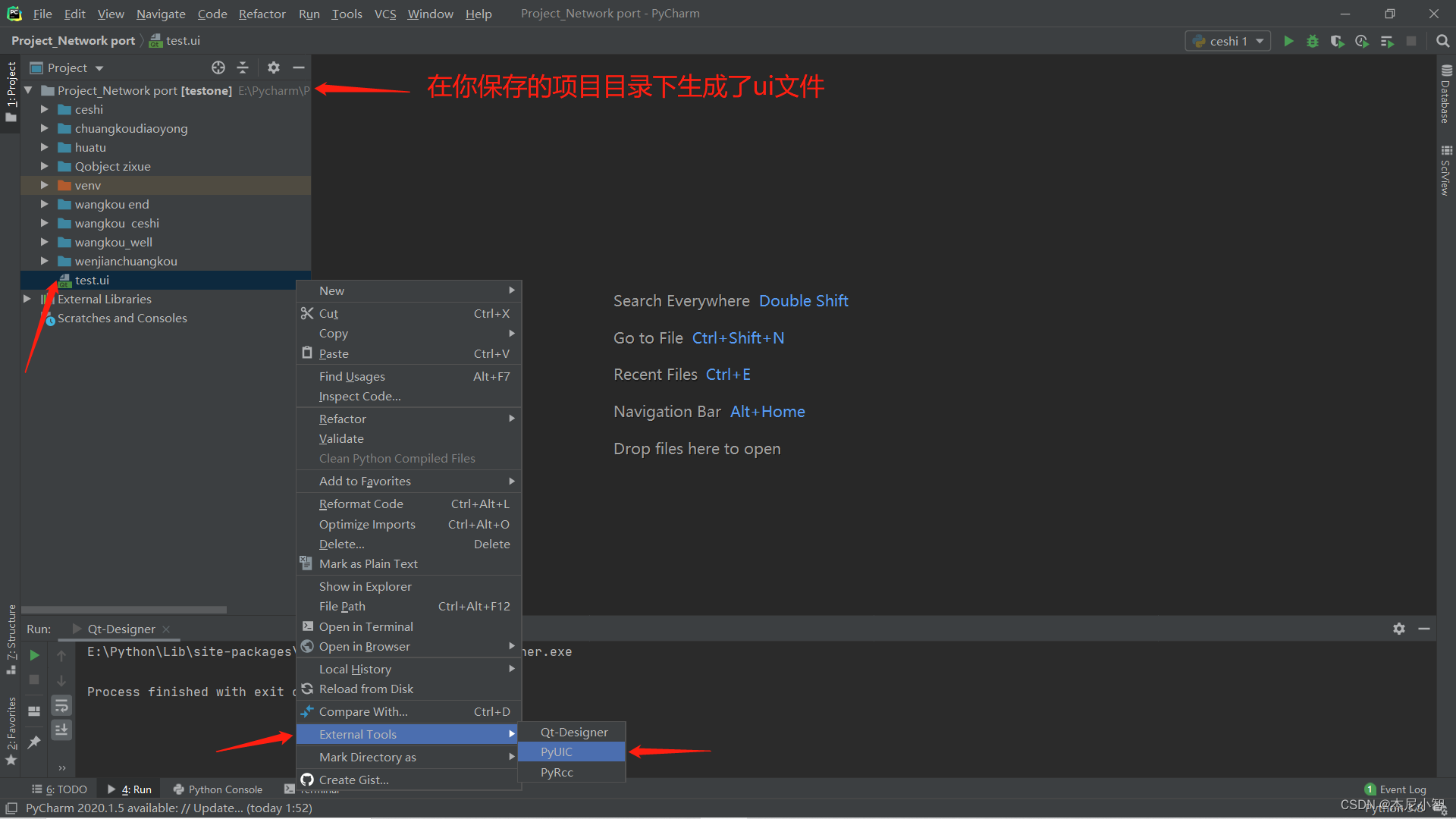Rerun Qt-Designer with green play icon
Image resolution: width=1456 pixels, height=819 pixels.
tap(34, 654)
